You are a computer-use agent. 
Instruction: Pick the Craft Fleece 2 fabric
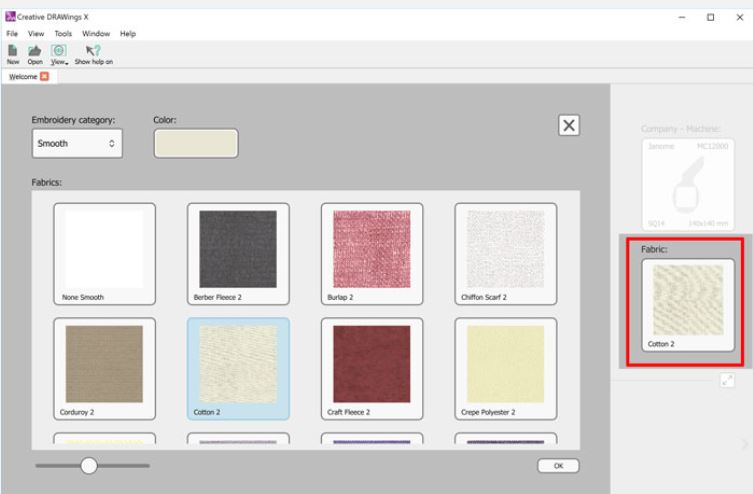372,368
